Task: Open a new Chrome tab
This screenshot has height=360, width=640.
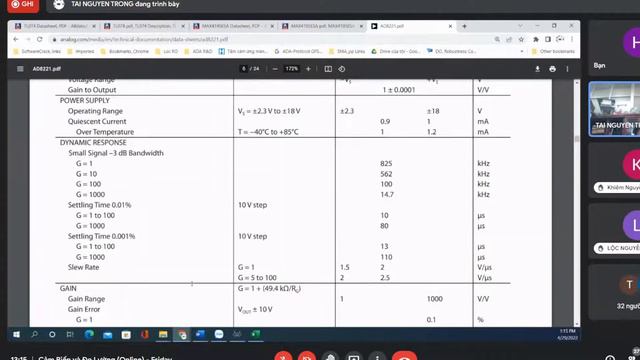Action: pyautogui.click(x=464, y=26)
